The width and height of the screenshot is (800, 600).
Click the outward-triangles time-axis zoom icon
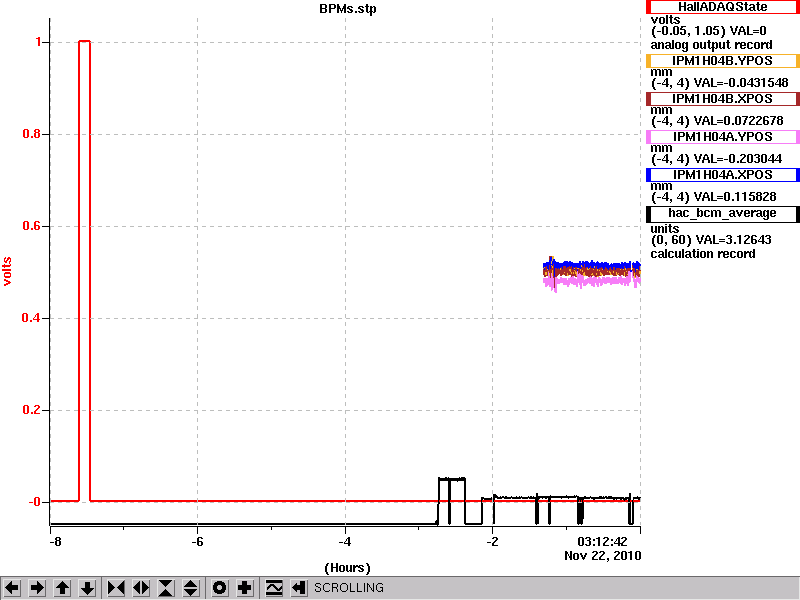[x=141, y=588]
